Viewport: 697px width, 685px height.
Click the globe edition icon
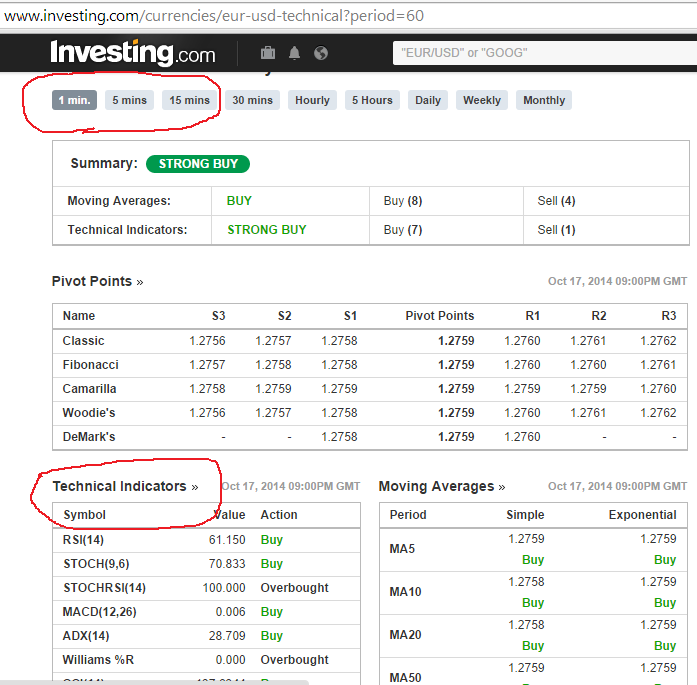(321, 53)
